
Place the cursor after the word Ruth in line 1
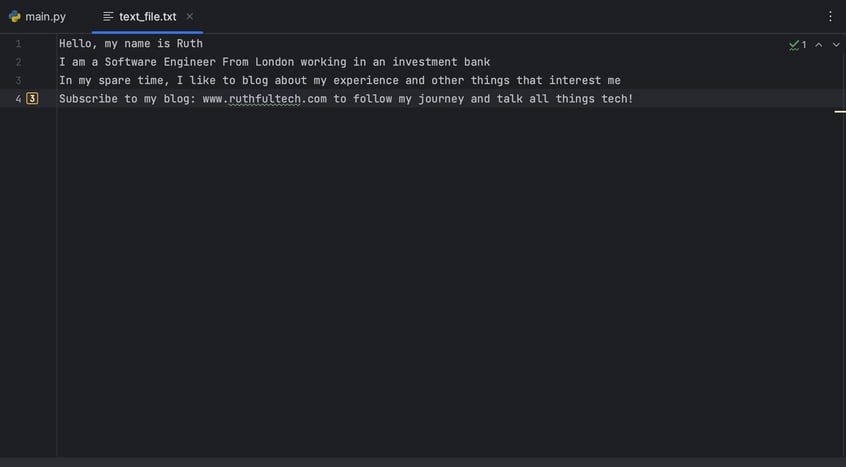(203, 44)
